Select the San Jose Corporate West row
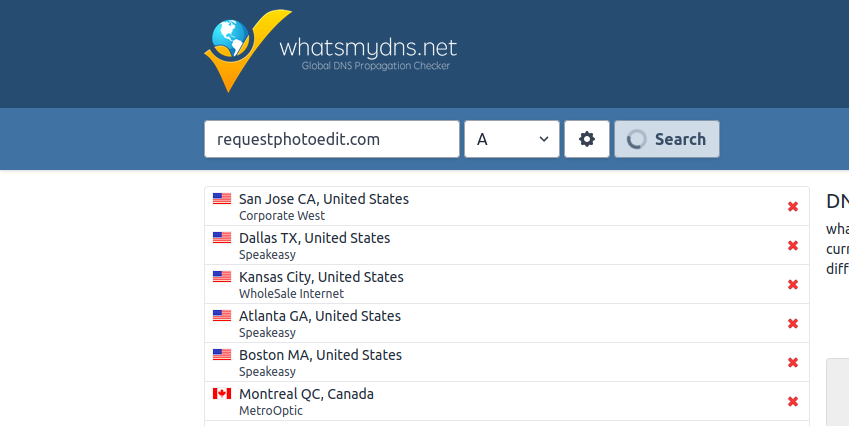Image resolution: width=849 pixels, height=426 pixels. tap(507, 206)
